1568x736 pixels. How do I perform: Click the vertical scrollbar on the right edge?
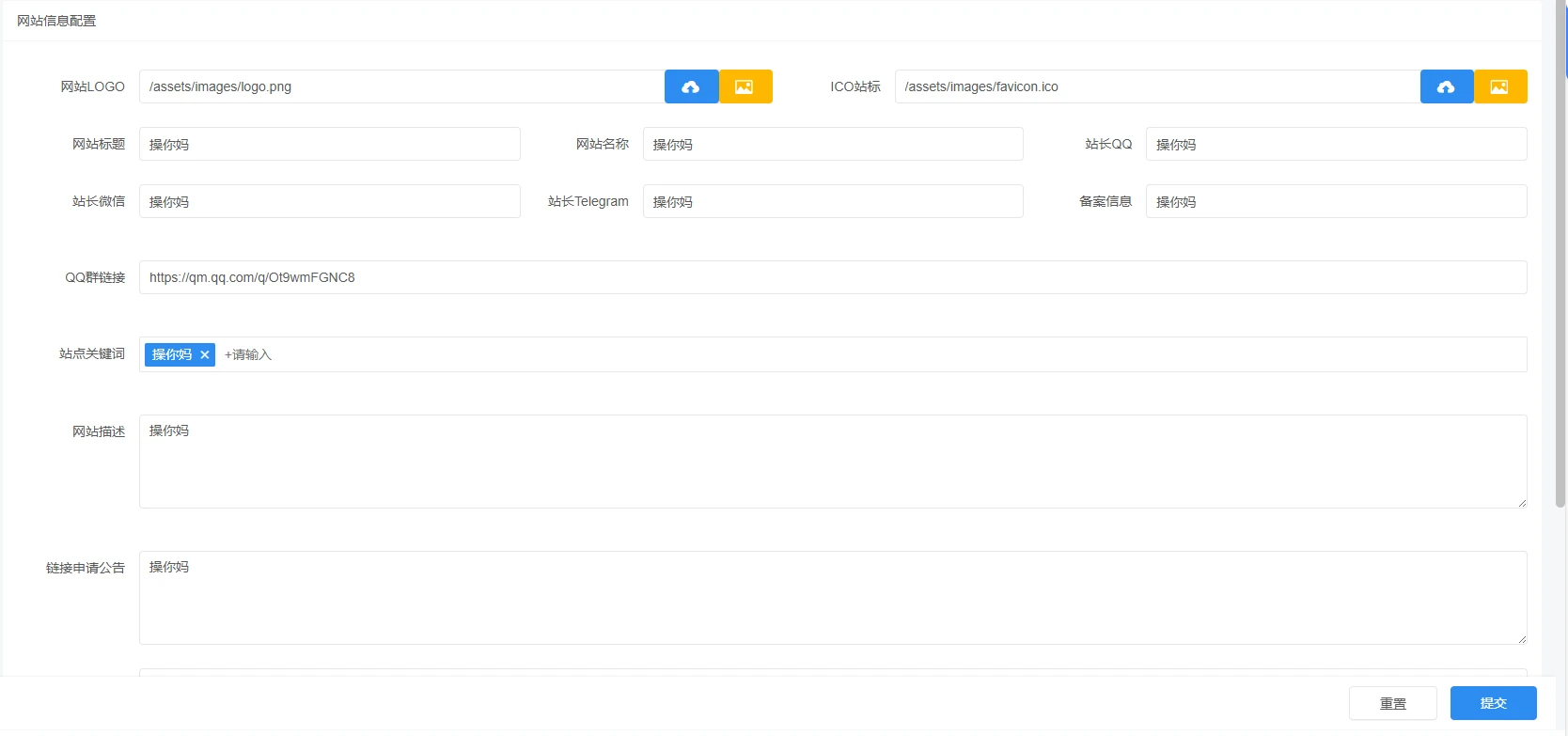1560,282
